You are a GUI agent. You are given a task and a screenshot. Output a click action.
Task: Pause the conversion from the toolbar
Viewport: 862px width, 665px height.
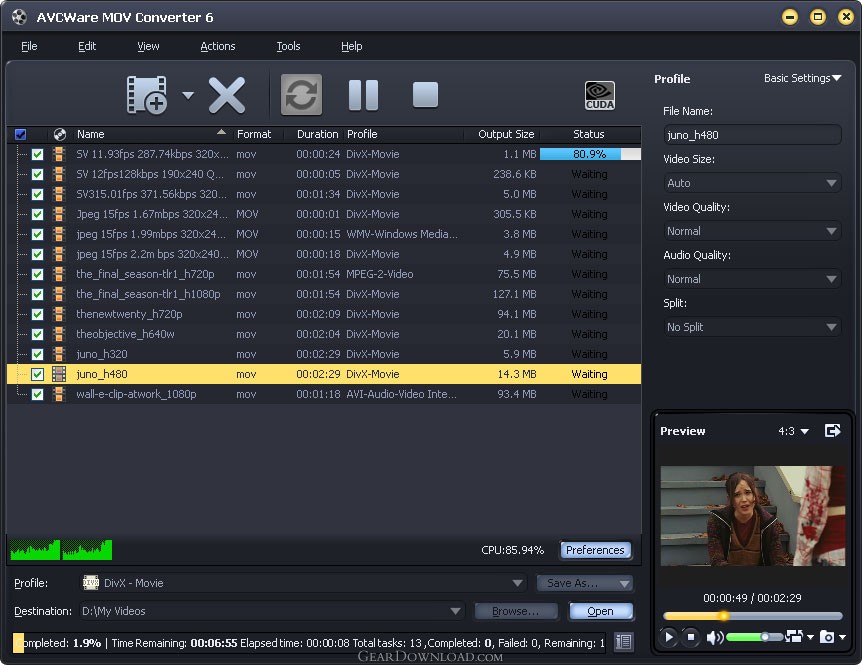[x=363, y=95]
